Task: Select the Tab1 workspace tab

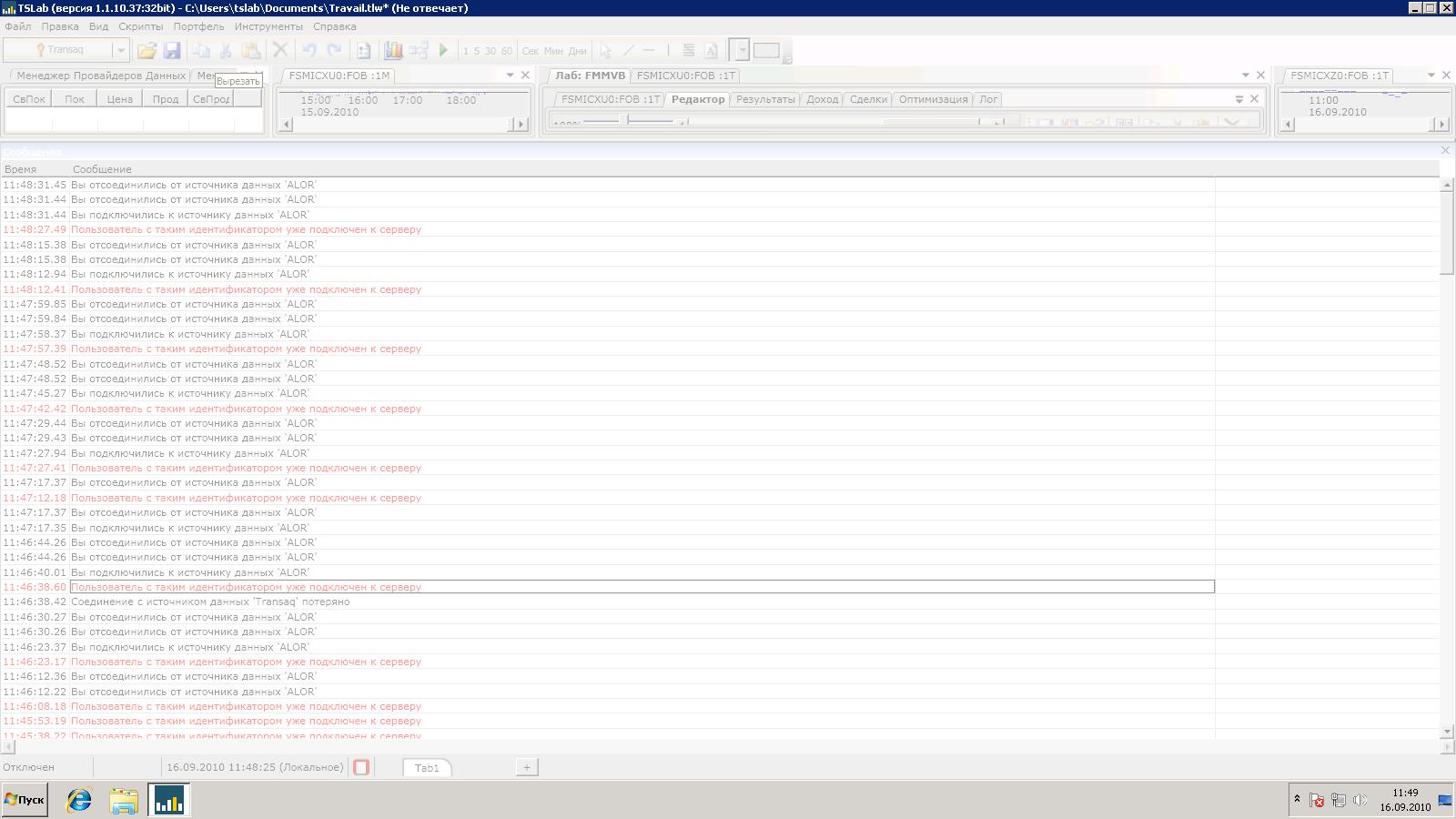Action: pyautogui.click(x=427, y=768)
